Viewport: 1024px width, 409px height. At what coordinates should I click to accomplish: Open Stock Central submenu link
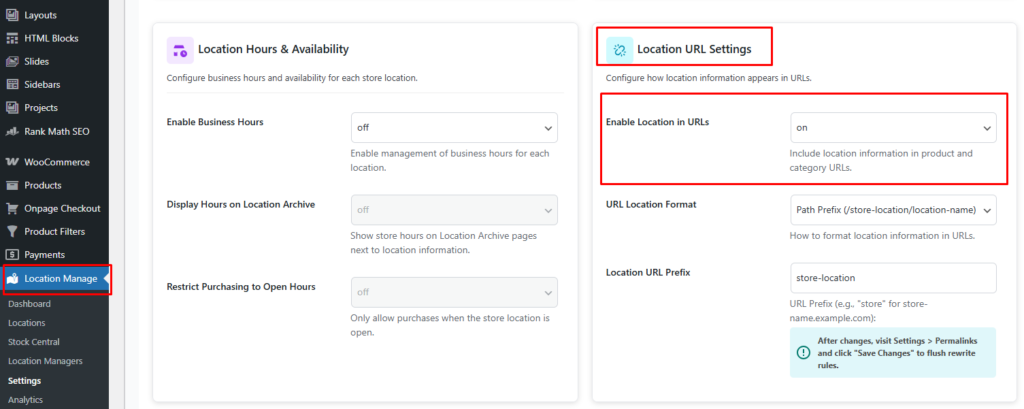coord(34,342)
